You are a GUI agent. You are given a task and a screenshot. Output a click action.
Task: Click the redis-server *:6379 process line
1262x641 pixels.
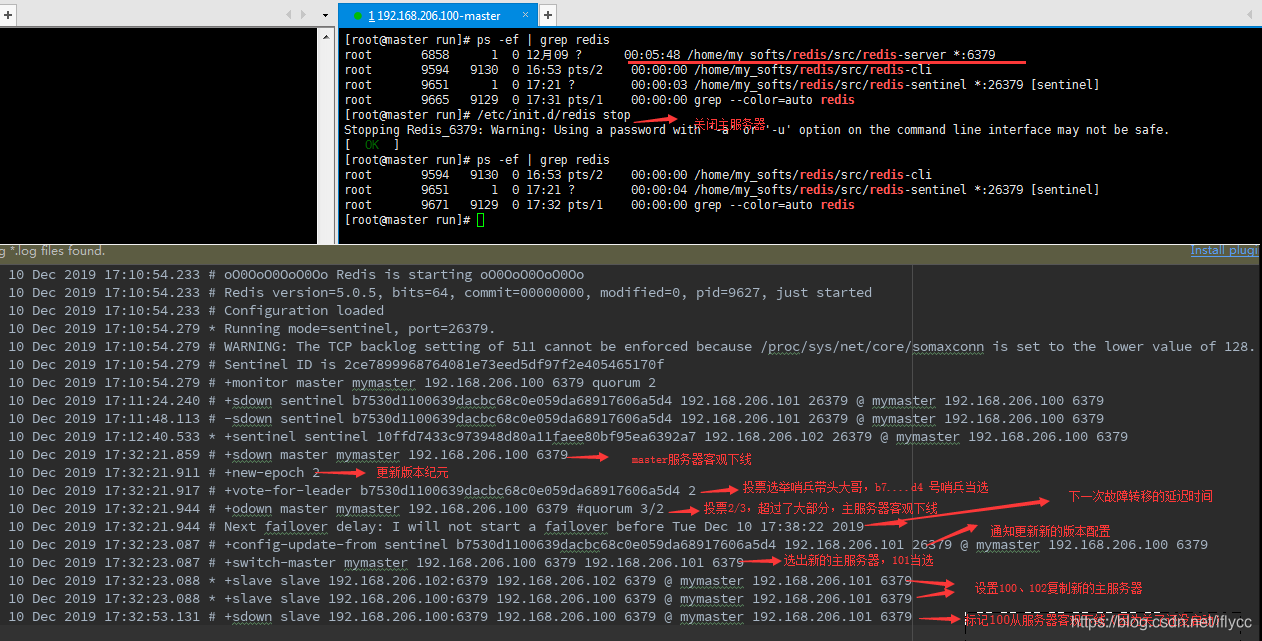(x=670, y=55)
